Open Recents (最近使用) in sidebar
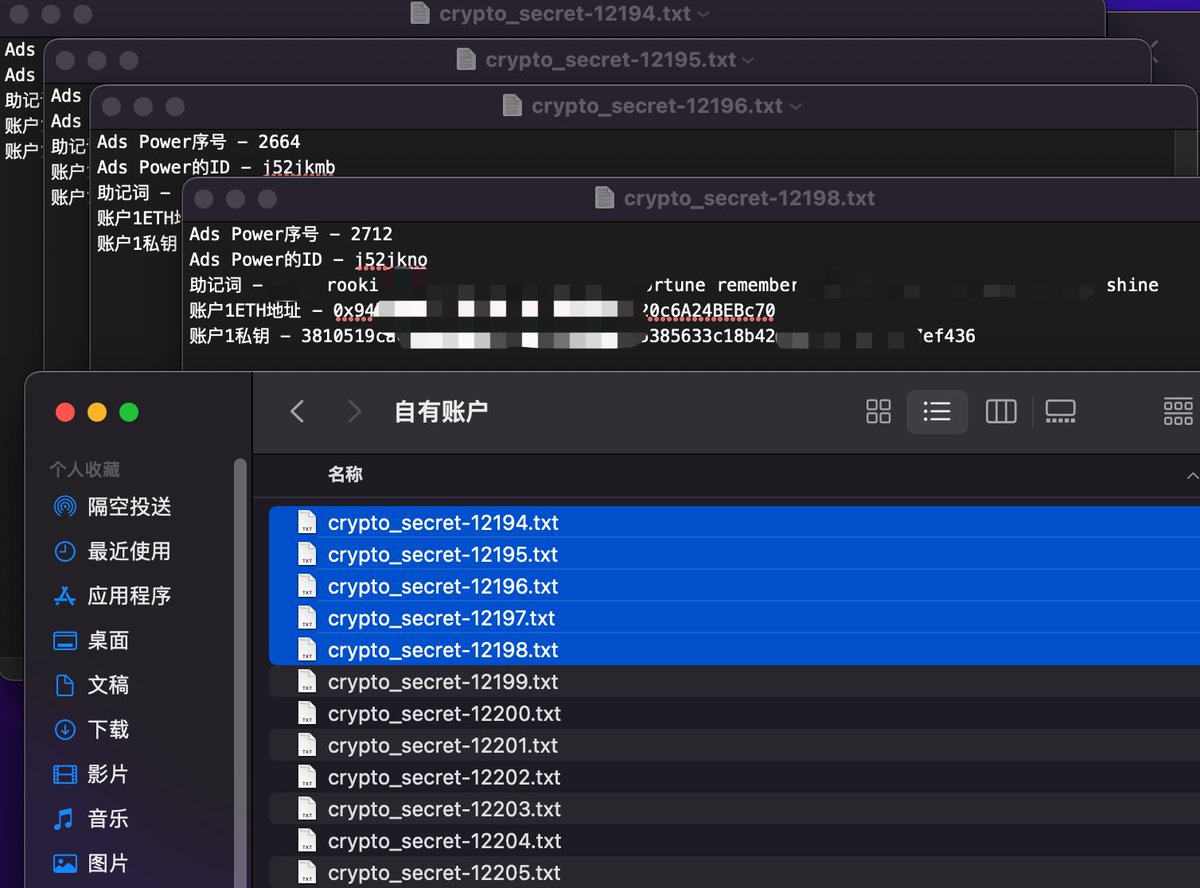Image resolution: width=1200 pixels, height=888 pixels. (129, 551)
